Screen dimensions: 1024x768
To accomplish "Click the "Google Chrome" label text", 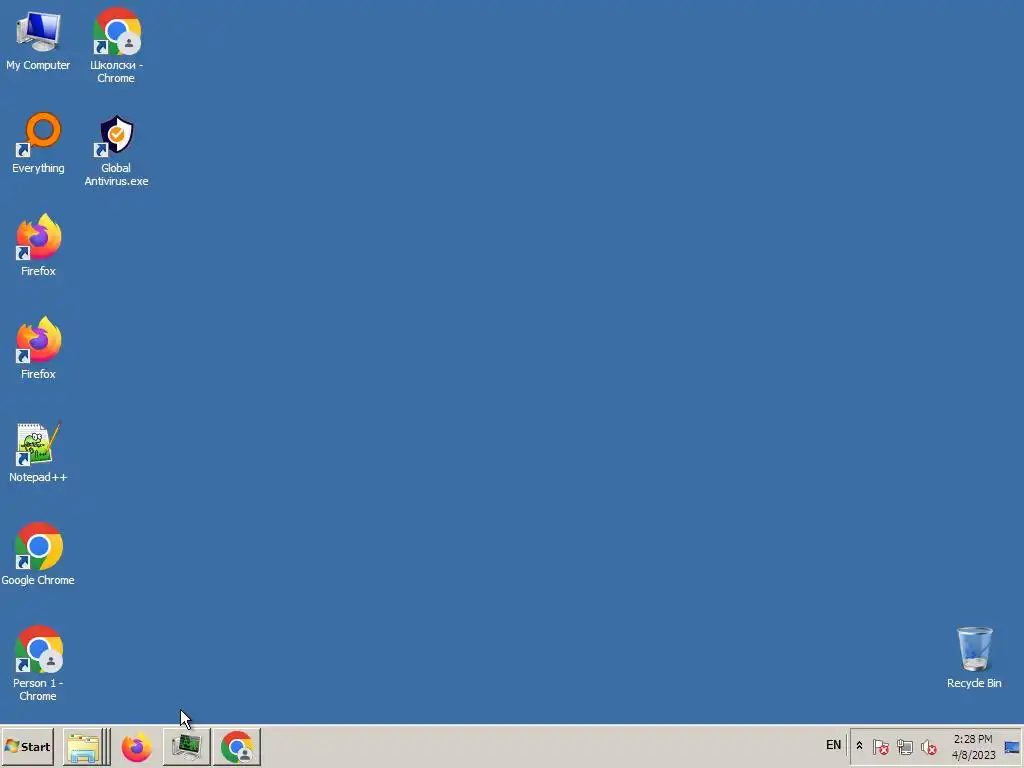I will click(38, 581).
